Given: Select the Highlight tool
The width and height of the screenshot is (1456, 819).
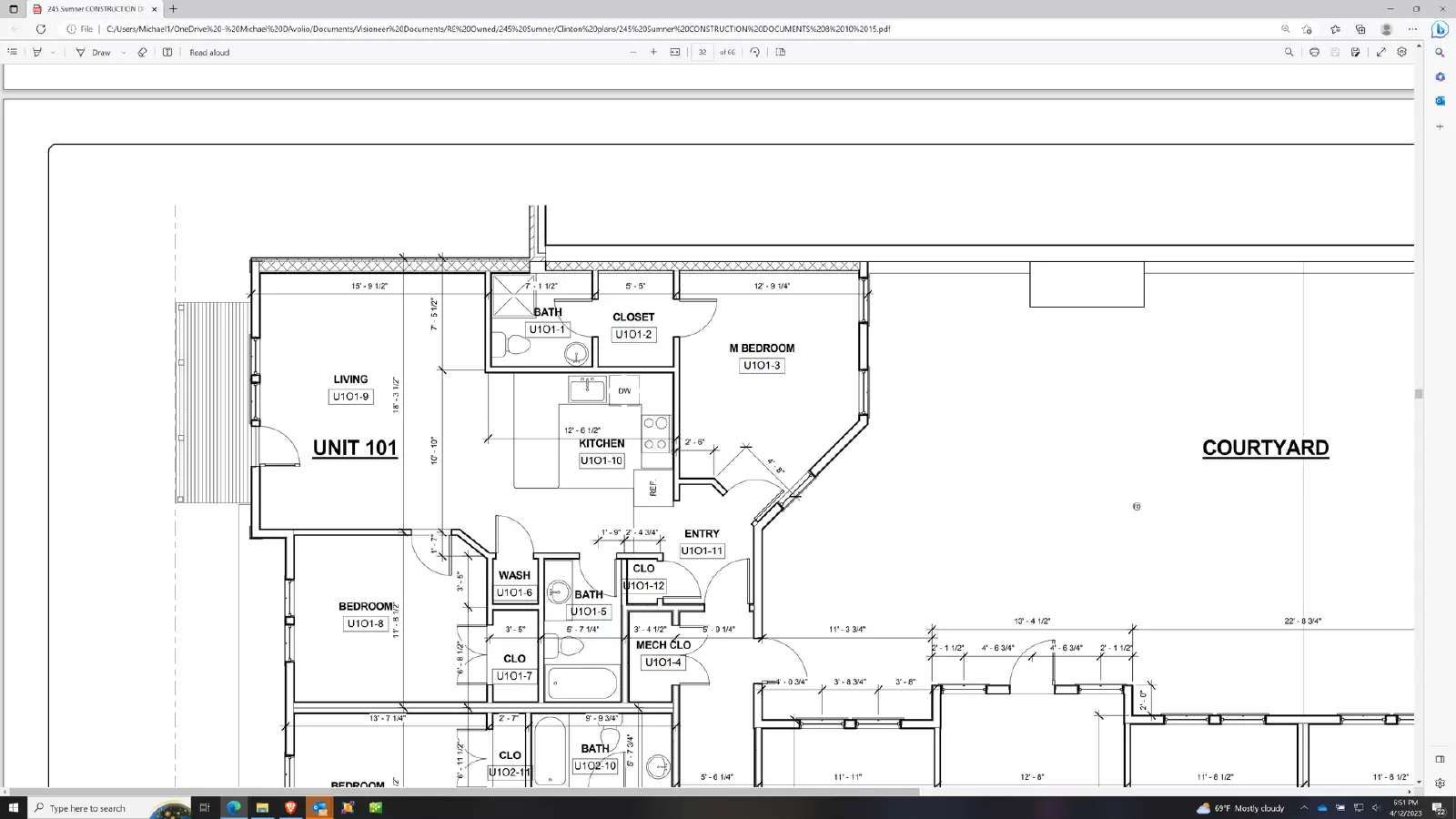Looking at the screenshot, I should (37, 52).
